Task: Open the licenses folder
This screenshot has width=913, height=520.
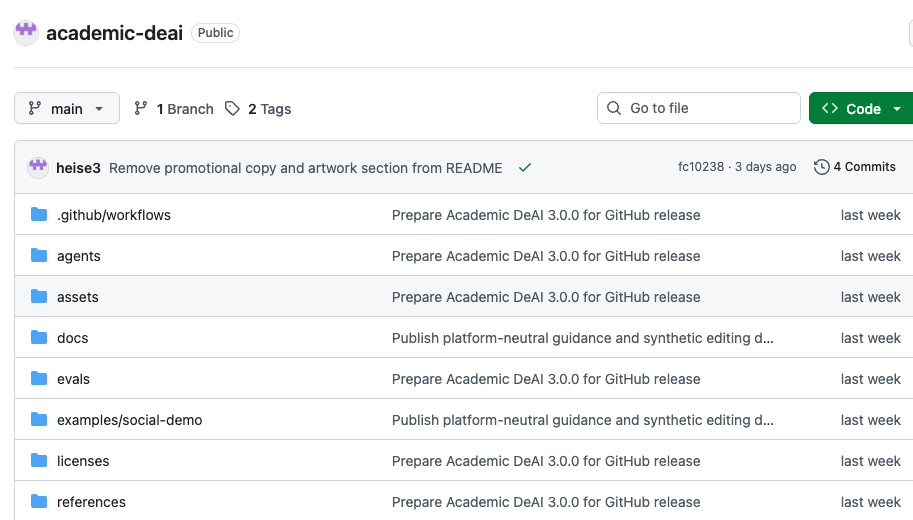Action: click(x=83, y=461)
